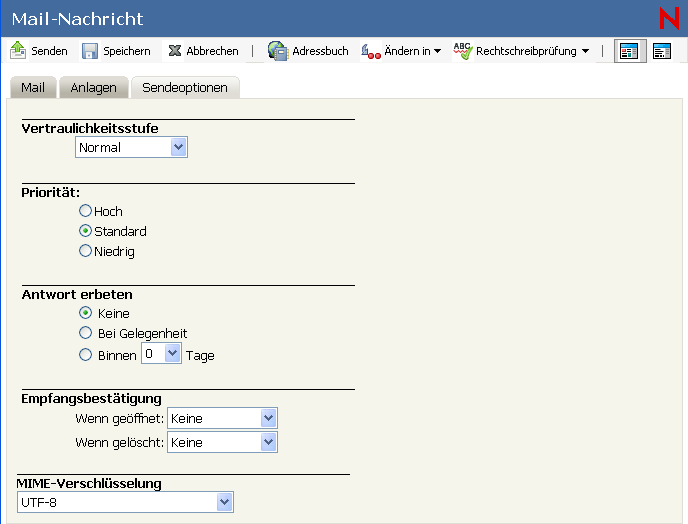688x524 pixels.
Task: Click the Antwort erbeten heading
Action: point(77,294)
